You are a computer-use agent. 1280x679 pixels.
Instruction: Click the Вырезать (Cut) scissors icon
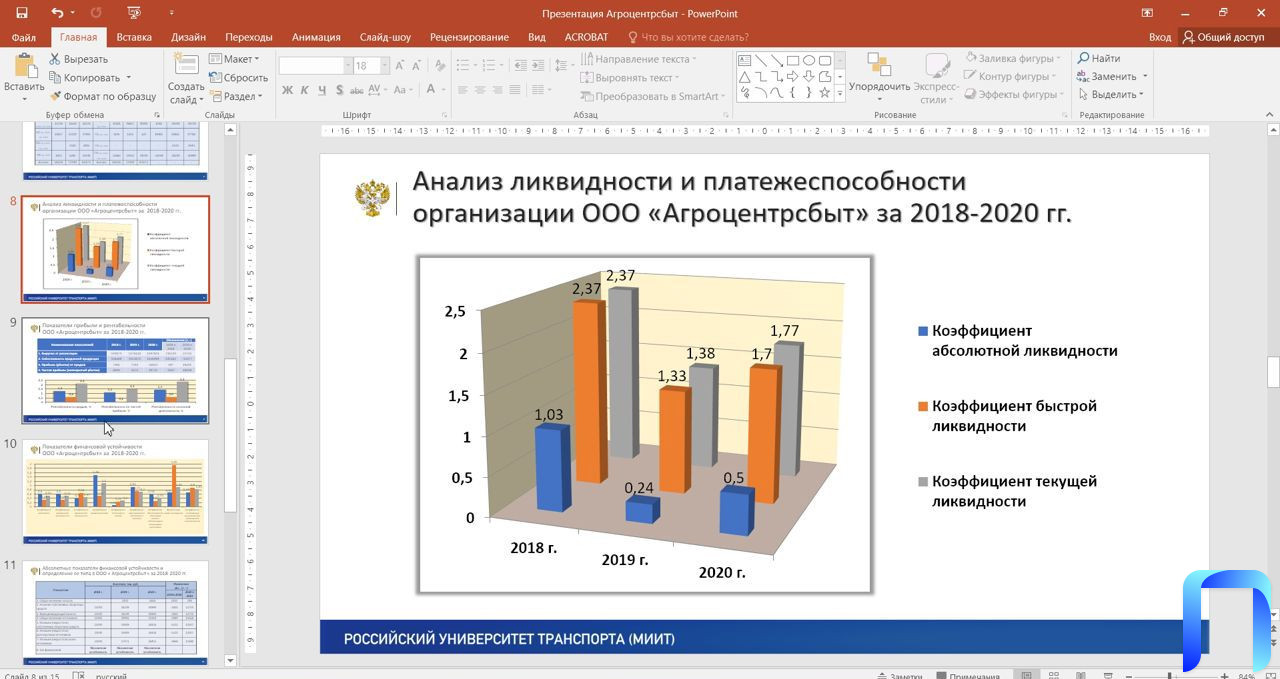pyautogui.click(x=56, y=59)
